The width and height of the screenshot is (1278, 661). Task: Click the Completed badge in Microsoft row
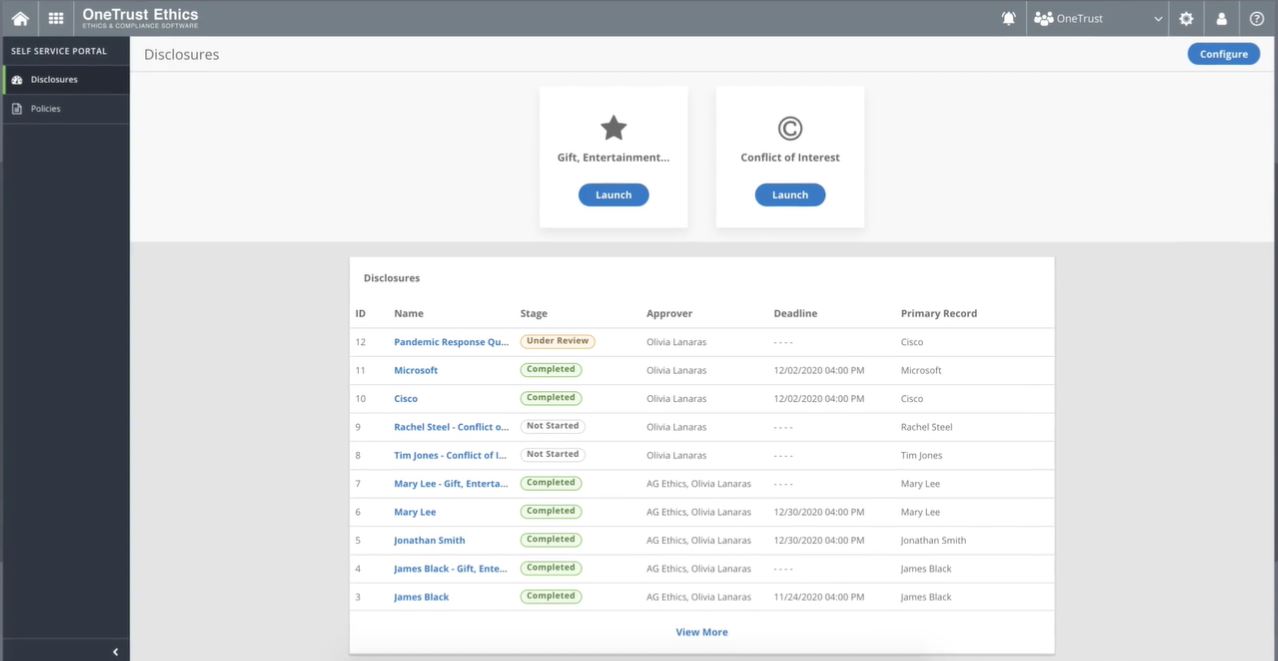[551, 369]
